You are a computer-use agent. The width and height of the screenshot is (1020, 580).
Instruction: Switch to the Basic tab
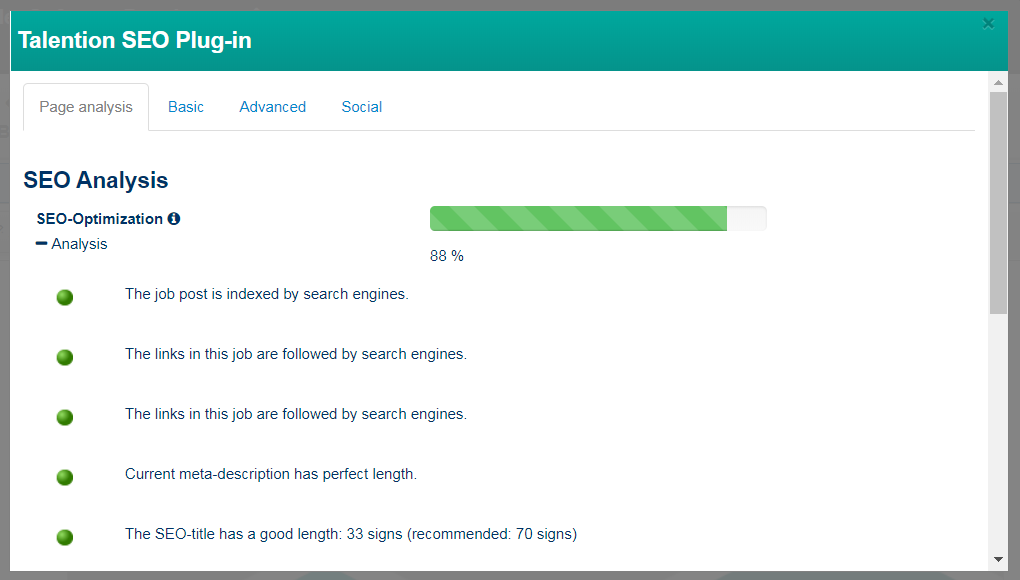tap(186, 107)
